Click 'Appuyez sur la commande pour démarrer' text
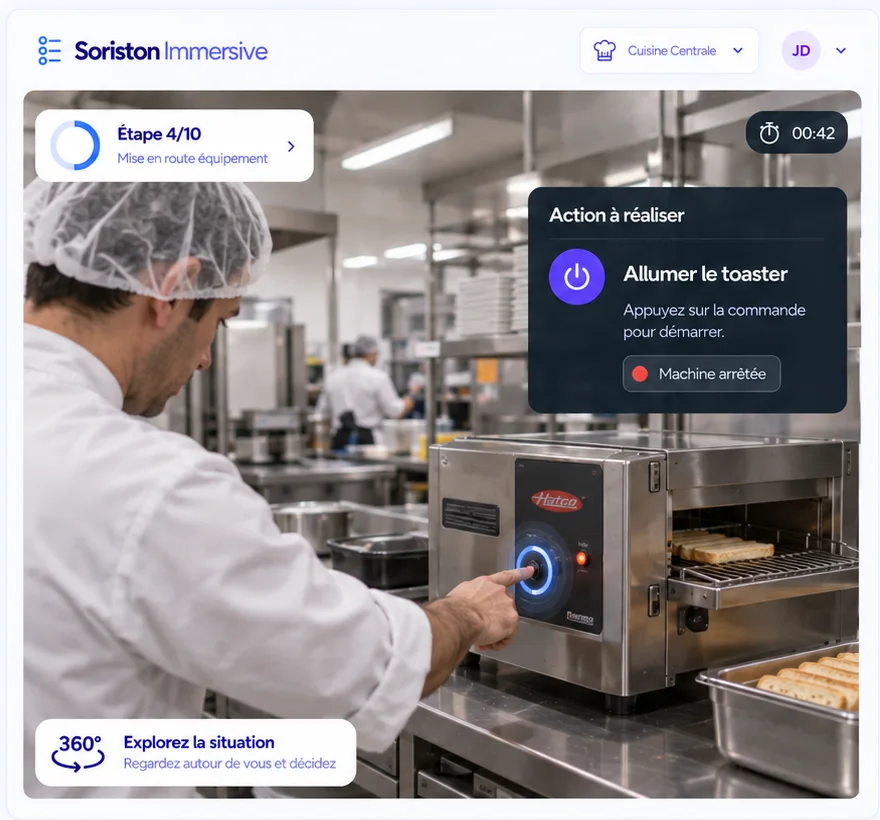Screen dimensions: 880x820 [x=714, y=321]
